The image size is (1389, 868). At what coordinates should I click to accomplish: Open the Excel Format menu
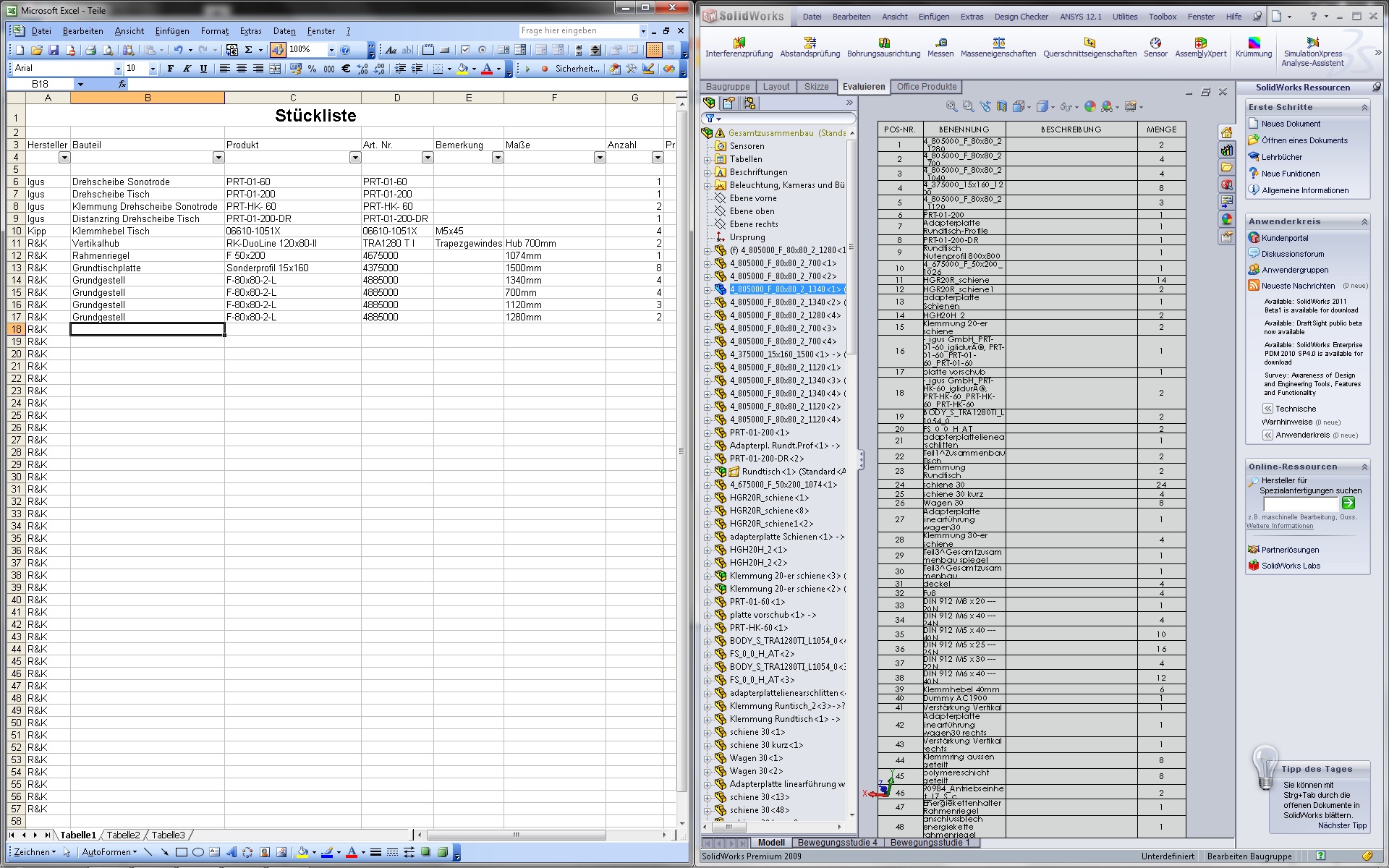(215, 31)
